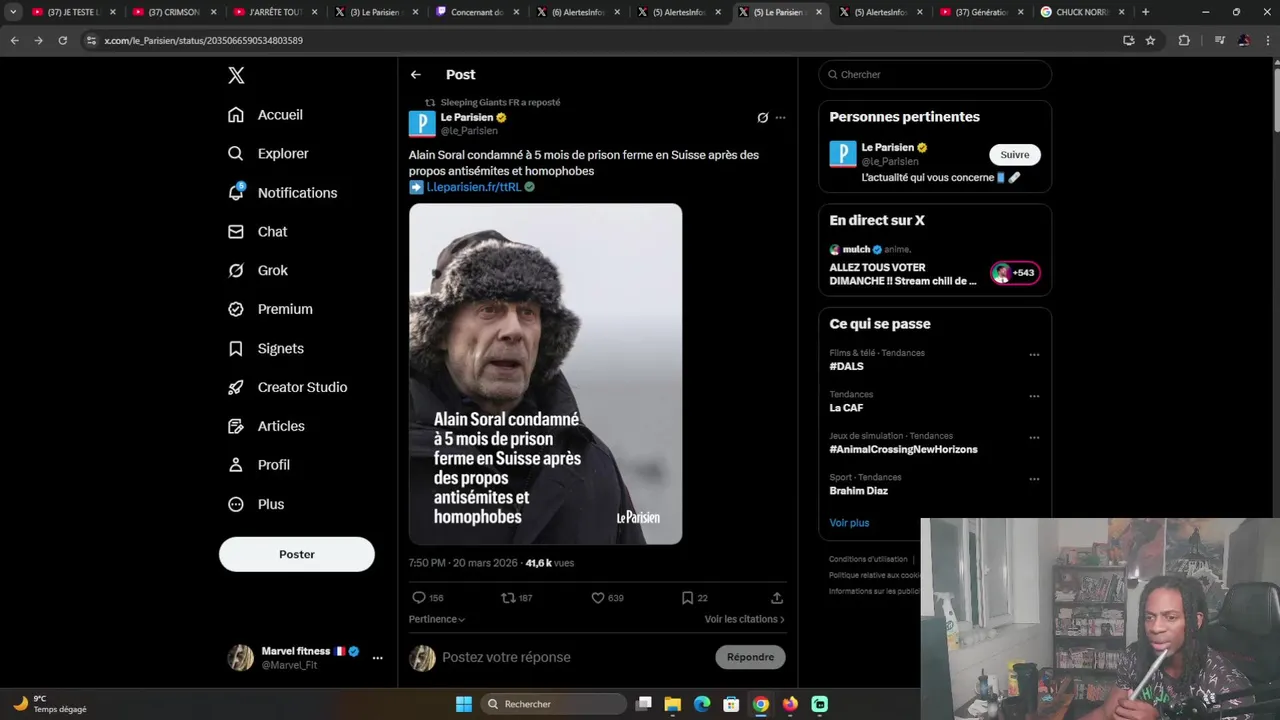Expand the Pertinence sort dropdown
Viewport: 1280px width, 720px height.
[x=437, y=619]
